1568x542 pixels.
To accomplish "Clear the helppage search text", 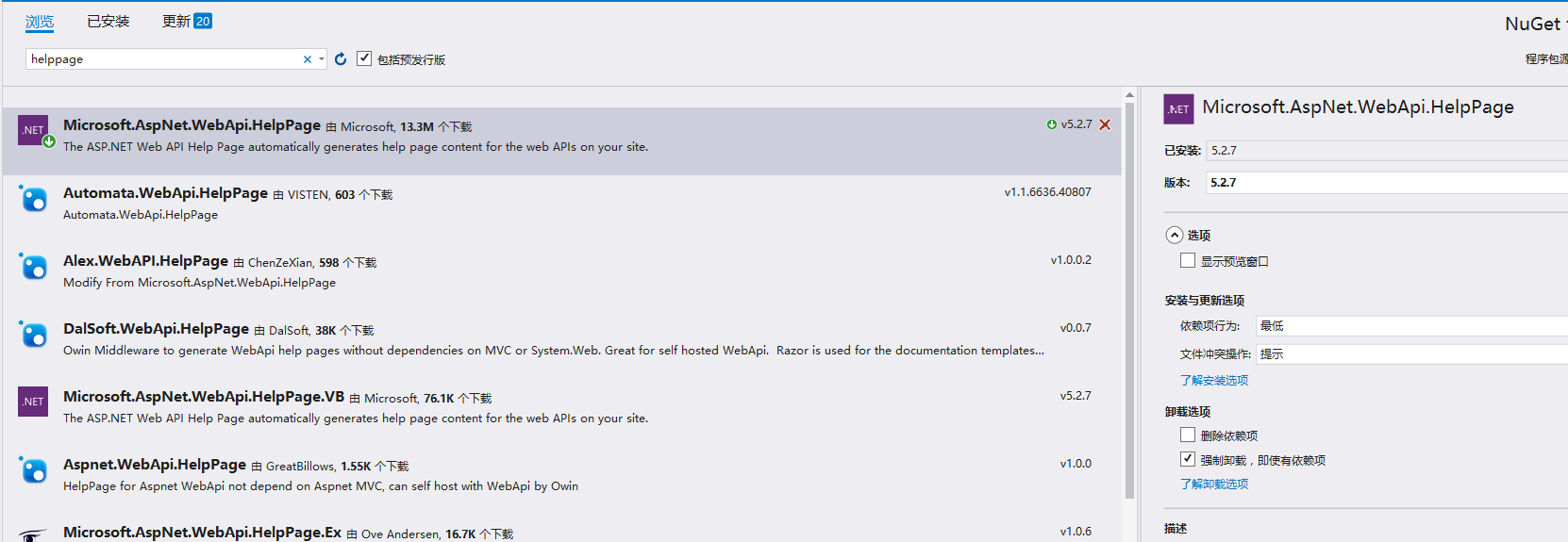I will coord(307,59).
